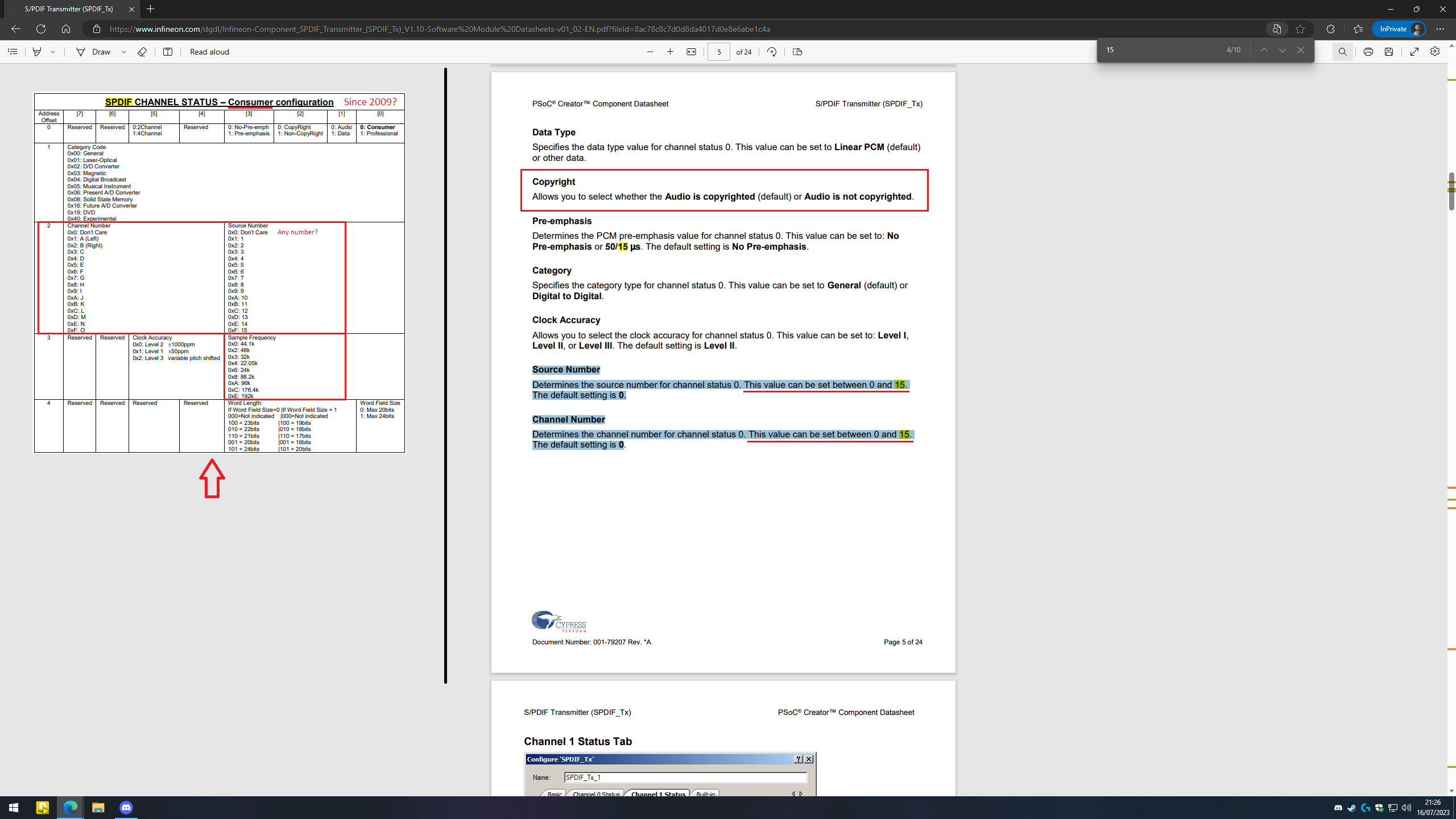This screenshot has width=1456, height=819.
Task: Open the Favorites list
Action: (x=1358, y=29)
